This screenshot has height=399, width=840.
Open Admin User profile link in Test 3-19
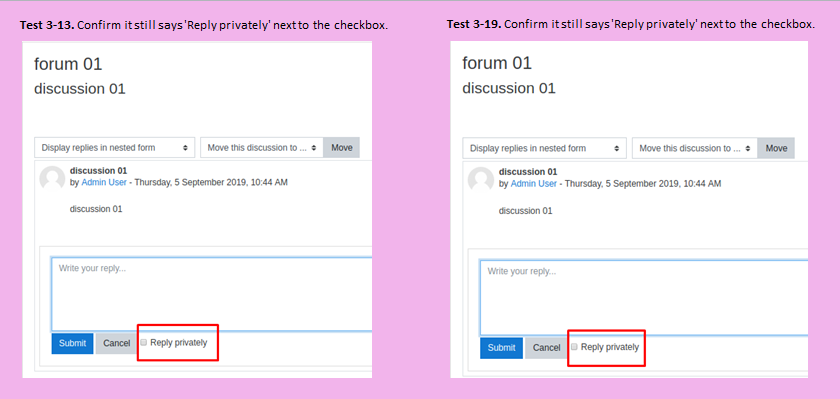[x=534, y=183]
